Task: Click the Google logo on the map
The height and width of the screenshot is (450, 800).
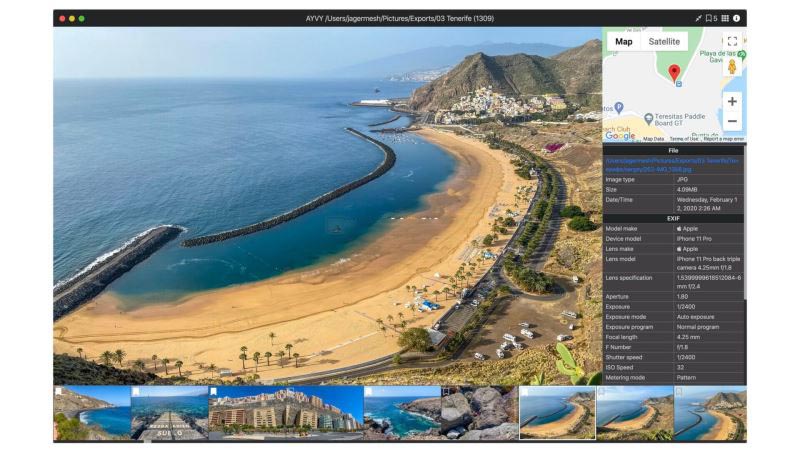Action: (620, 136)
